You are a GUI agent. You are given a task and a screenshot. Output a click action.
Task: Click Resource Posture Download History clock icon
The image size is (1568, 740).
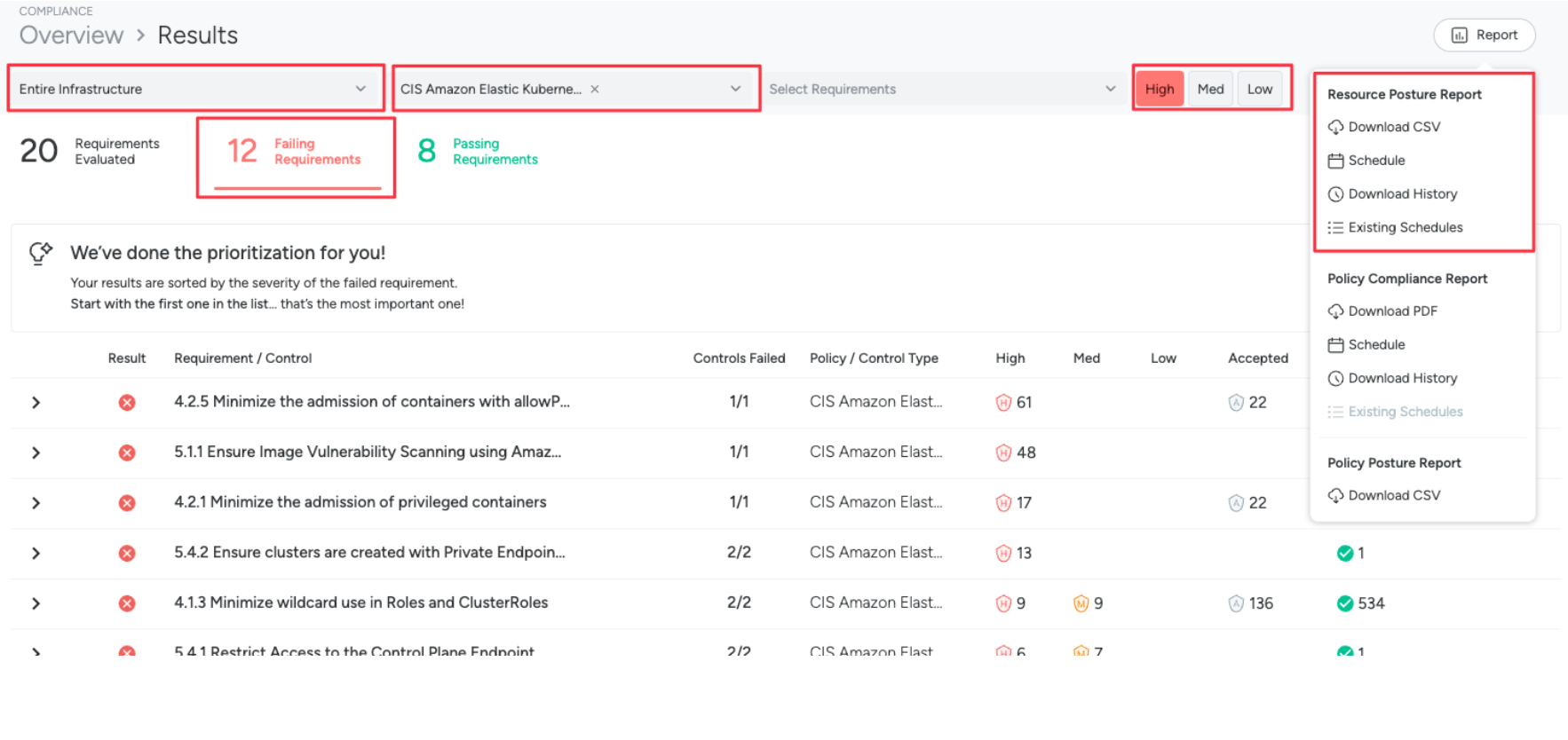(1335, 194)
